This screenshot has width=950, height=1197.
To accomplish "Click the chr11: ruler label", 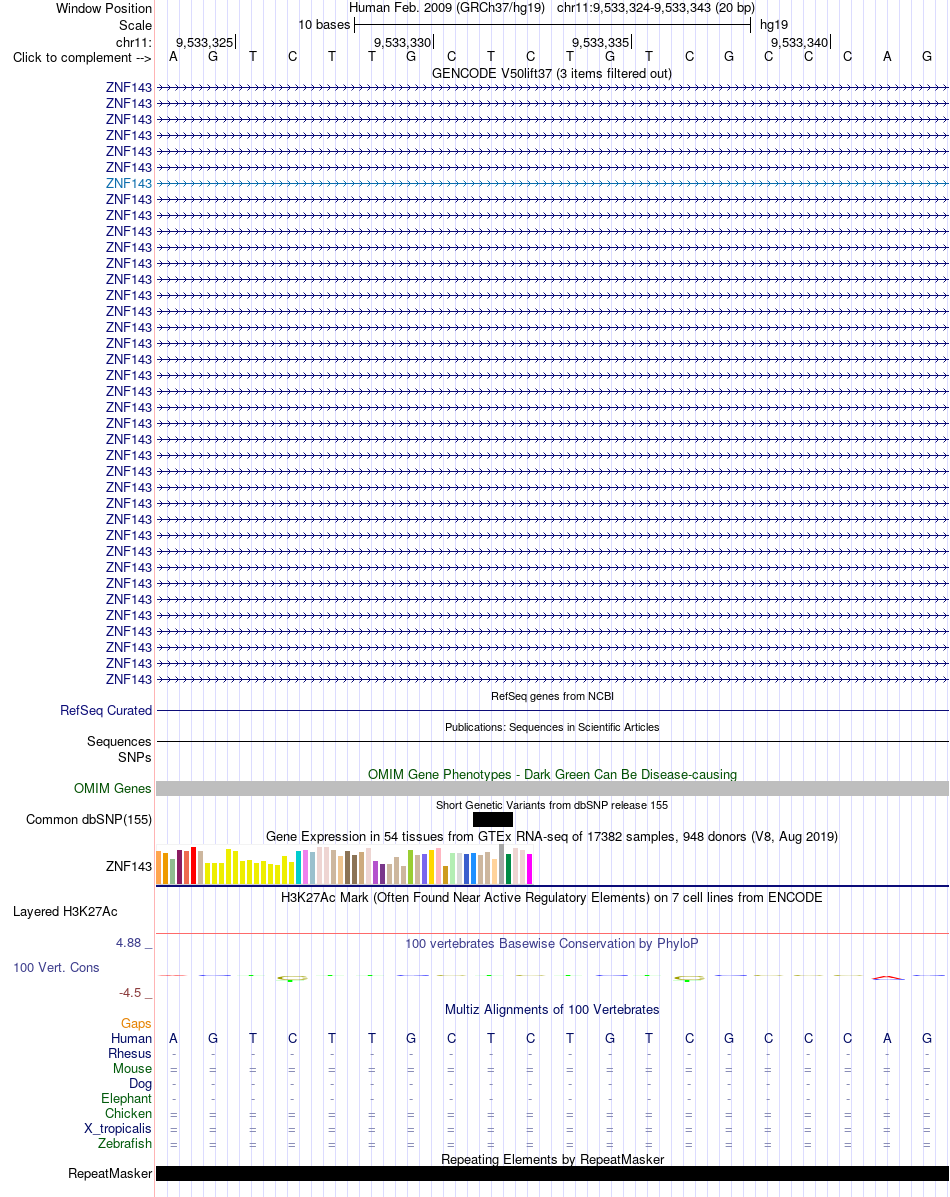I will [x=134, y=43].
